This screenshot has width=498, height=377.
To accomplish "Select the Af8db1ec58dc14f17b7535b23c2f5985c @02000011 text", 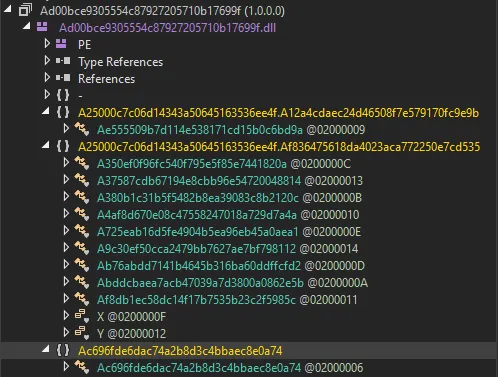I will 227,300.
